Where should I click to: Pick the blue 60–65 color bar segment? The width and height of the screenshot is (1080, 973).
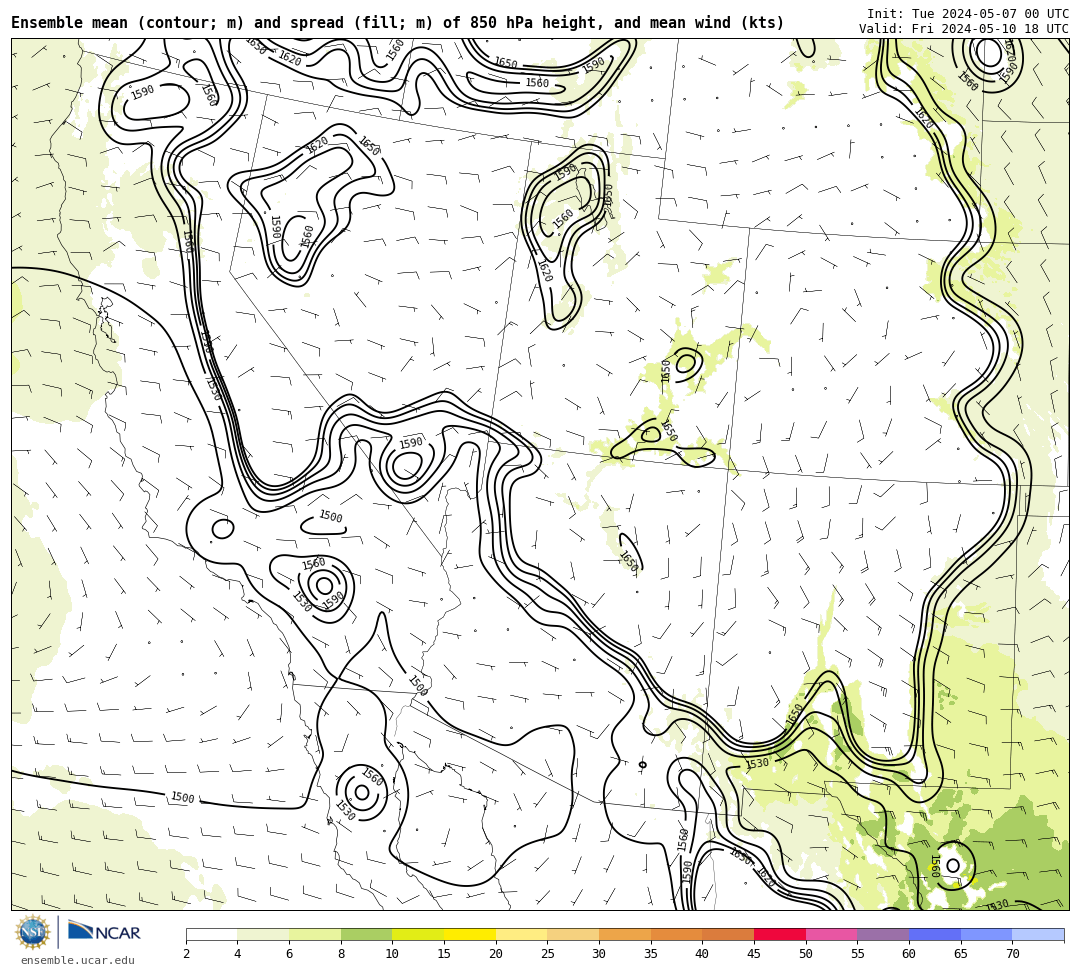point(935,934)
